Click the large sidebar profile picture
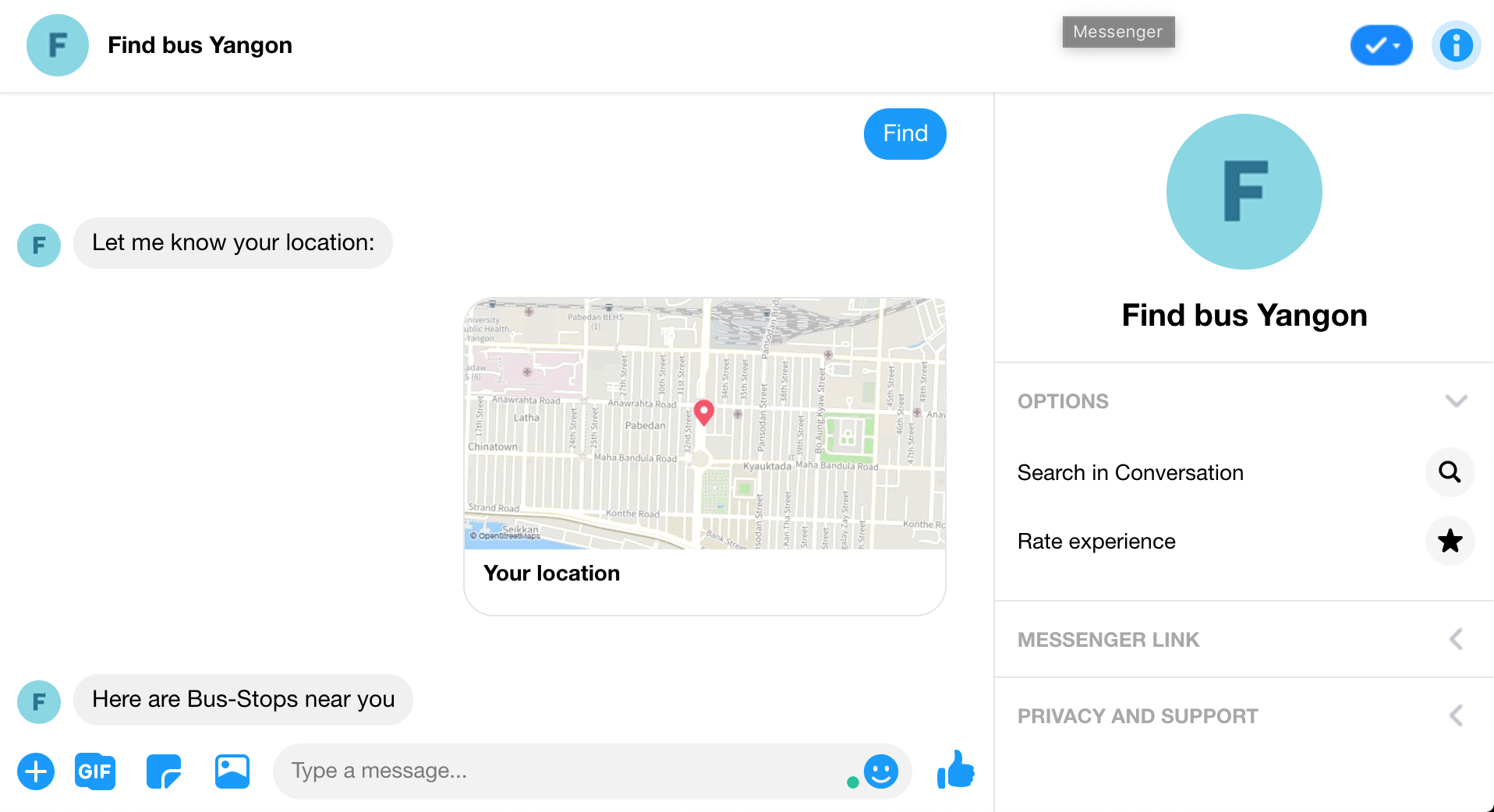This screenshot has height=812, width=1494. pos(1244,192)
